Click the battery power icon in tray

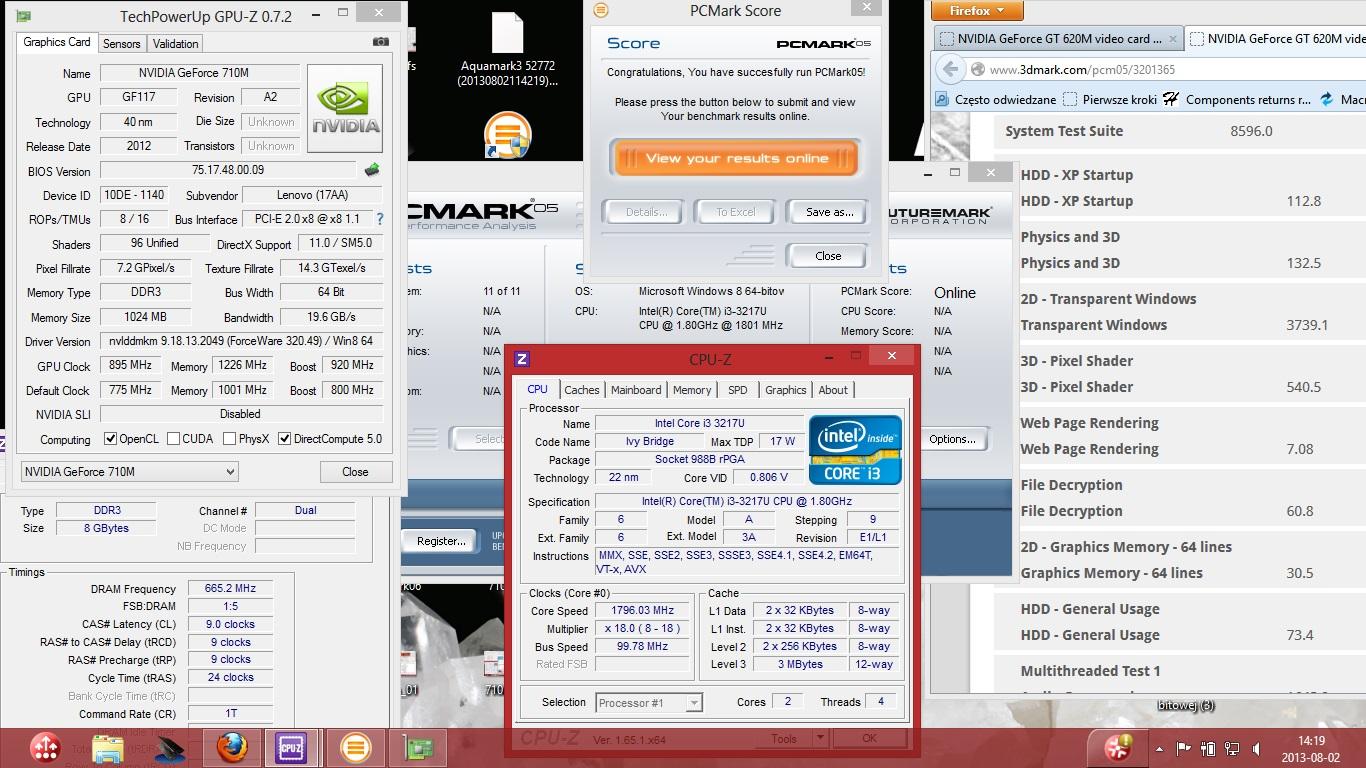1208,748
